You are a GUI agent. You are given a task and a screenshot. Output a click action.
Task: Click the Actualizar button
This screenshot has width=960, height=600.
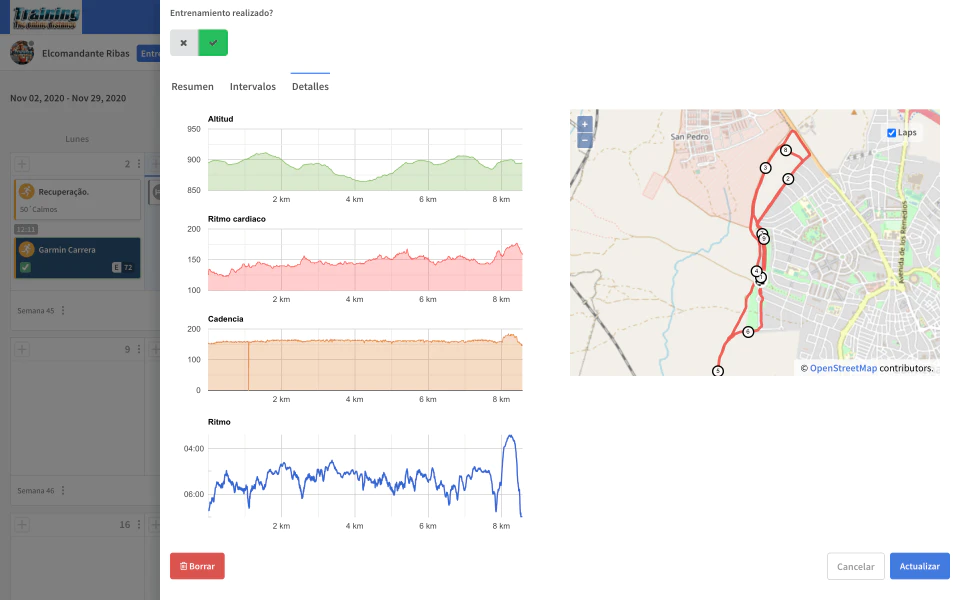[920, 566]
